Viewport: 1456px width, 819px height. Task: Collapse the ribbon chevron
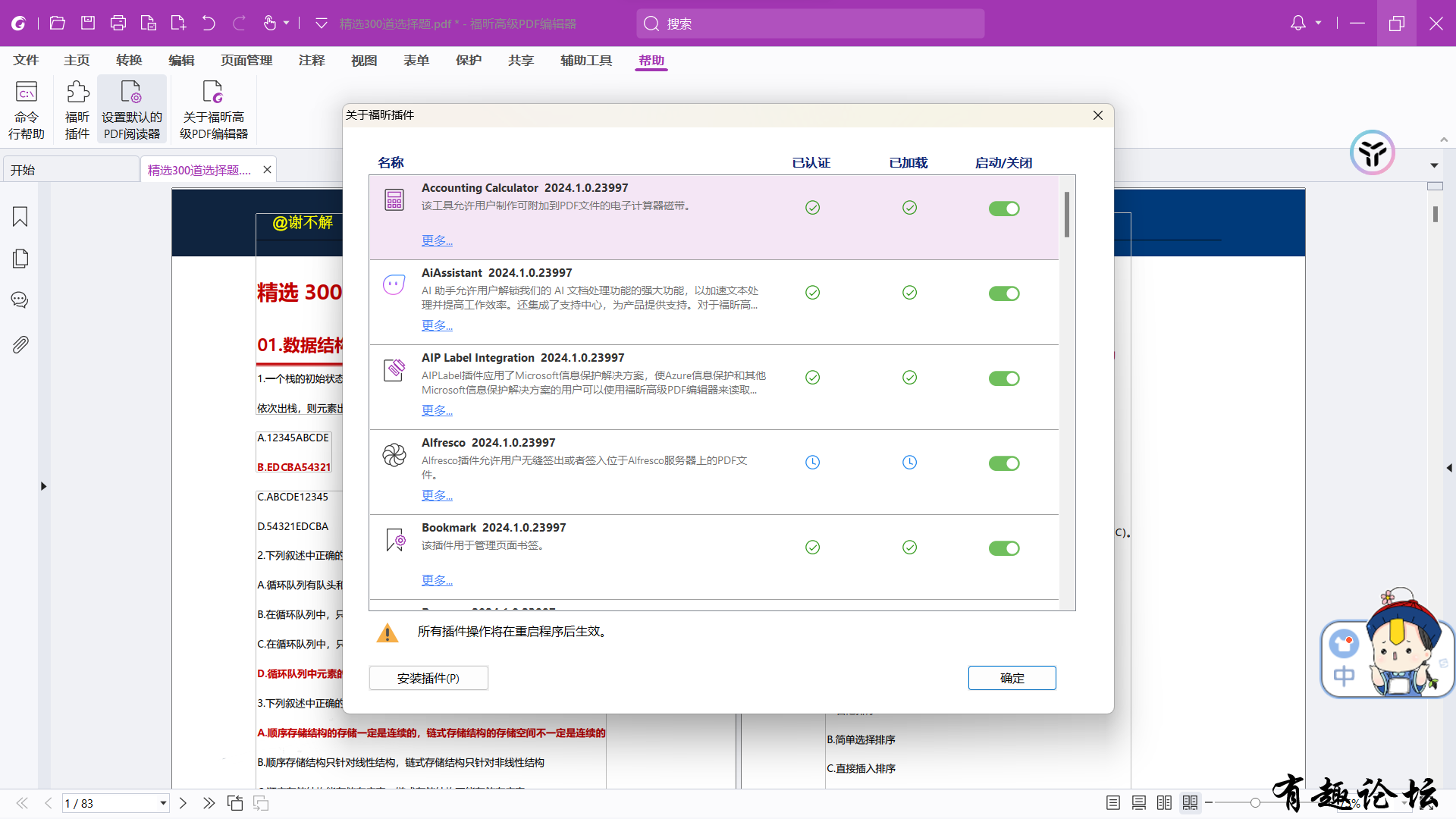tap(1444, 140)
